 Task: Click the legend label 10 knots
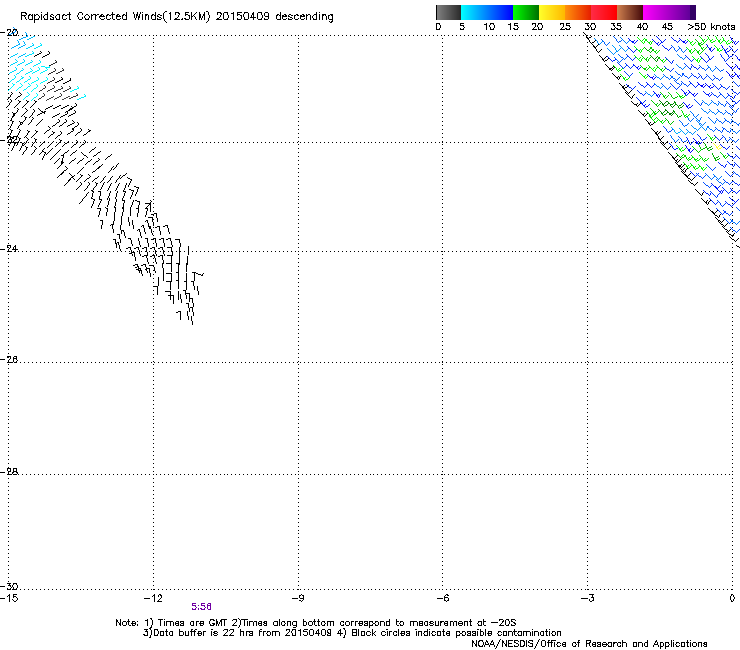(x=489, y=27)
